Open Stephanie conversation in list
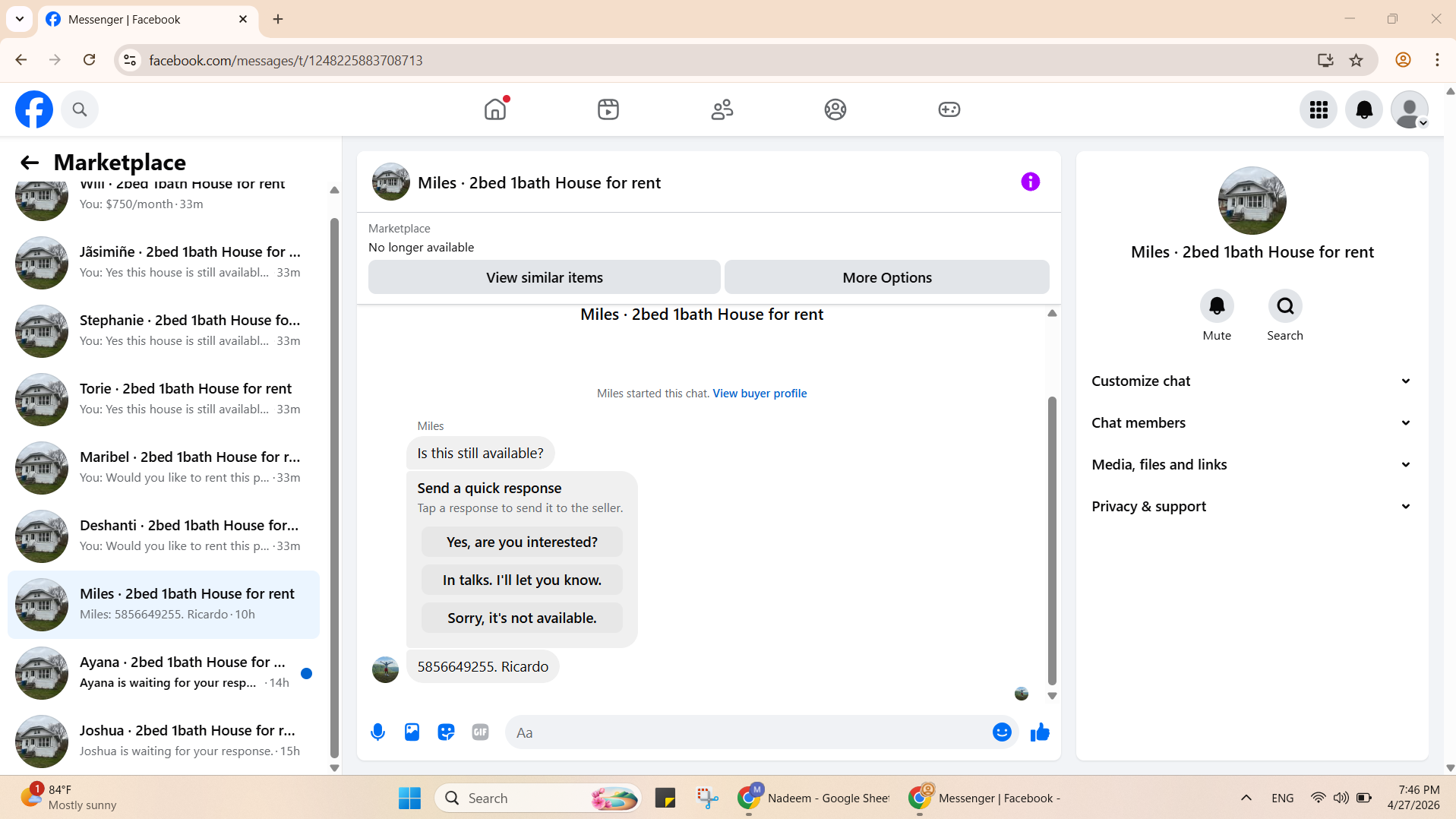Screen dimensions: 1456x819 click(x=163, y=330)
